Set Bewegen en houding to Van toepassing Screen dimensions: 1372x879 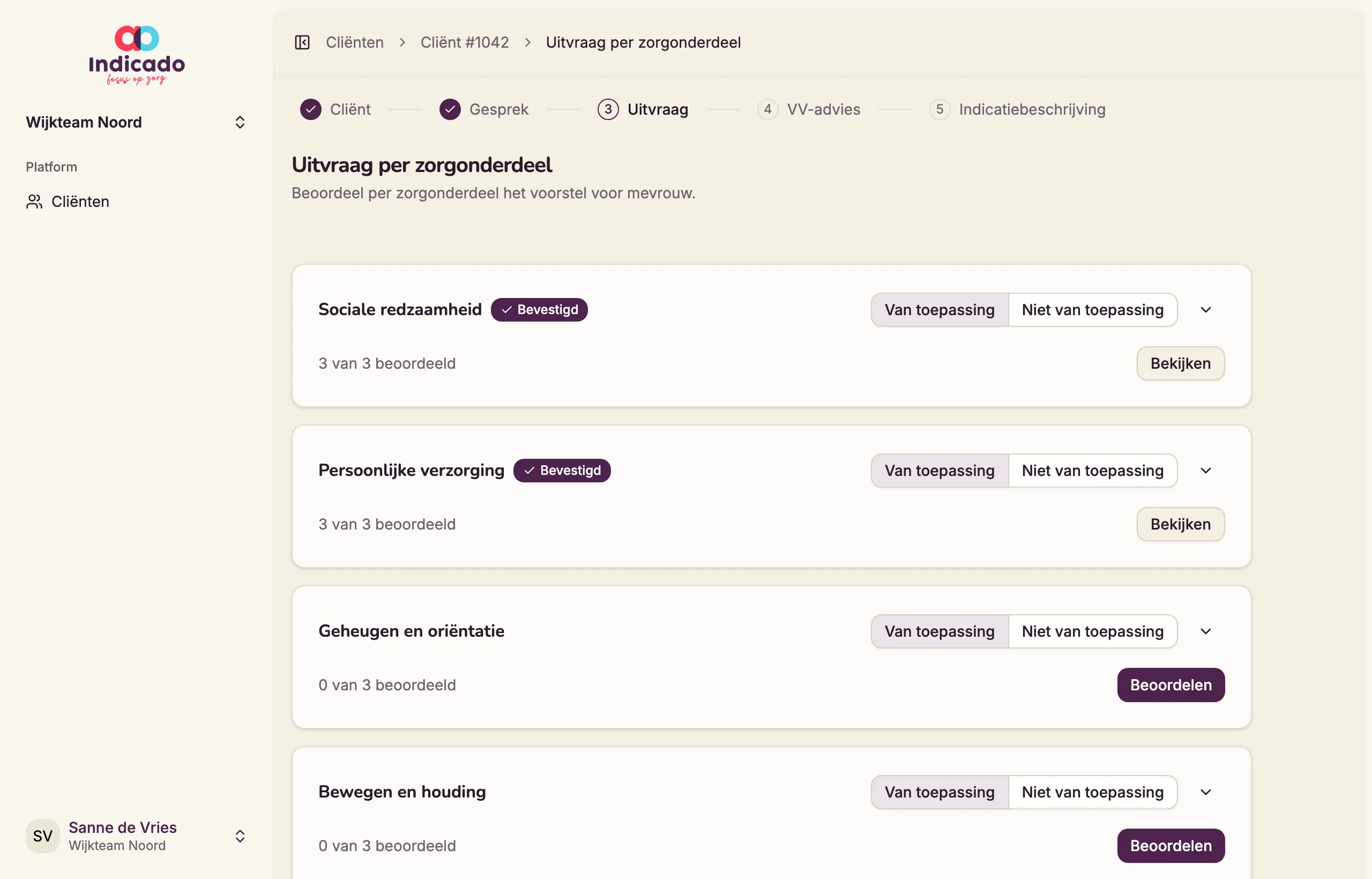coord(939,792)
